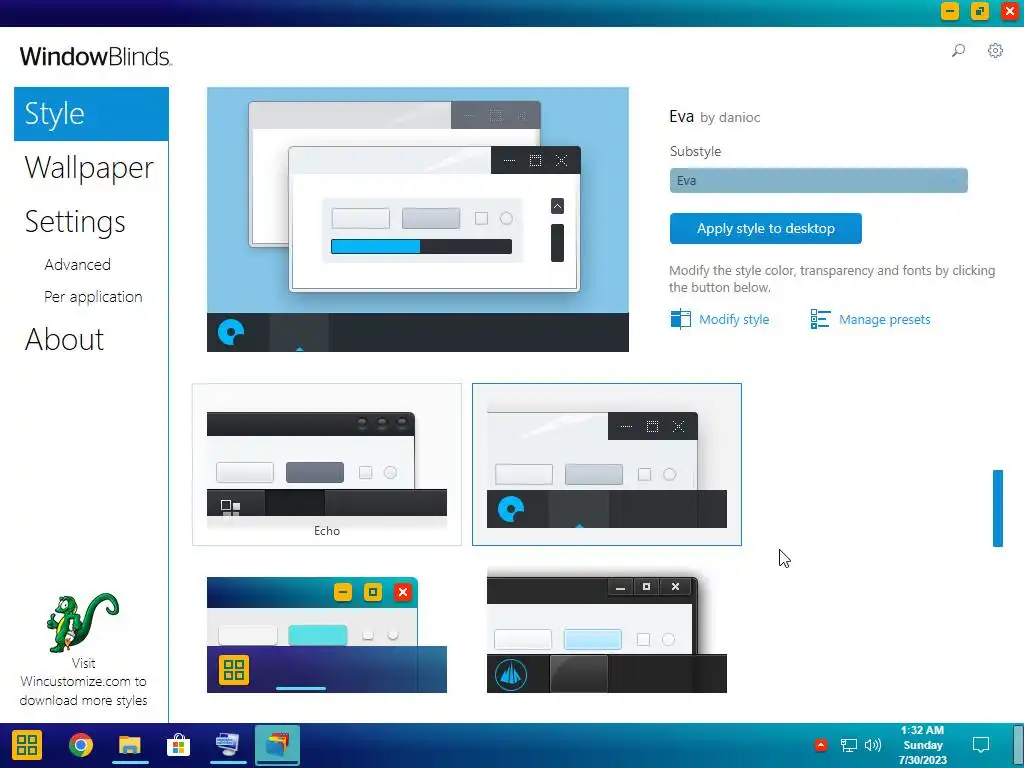The width and height of the screenshot is (1024, 768).
Task: Open the network tray icon
Action: (x=848, y=745)
